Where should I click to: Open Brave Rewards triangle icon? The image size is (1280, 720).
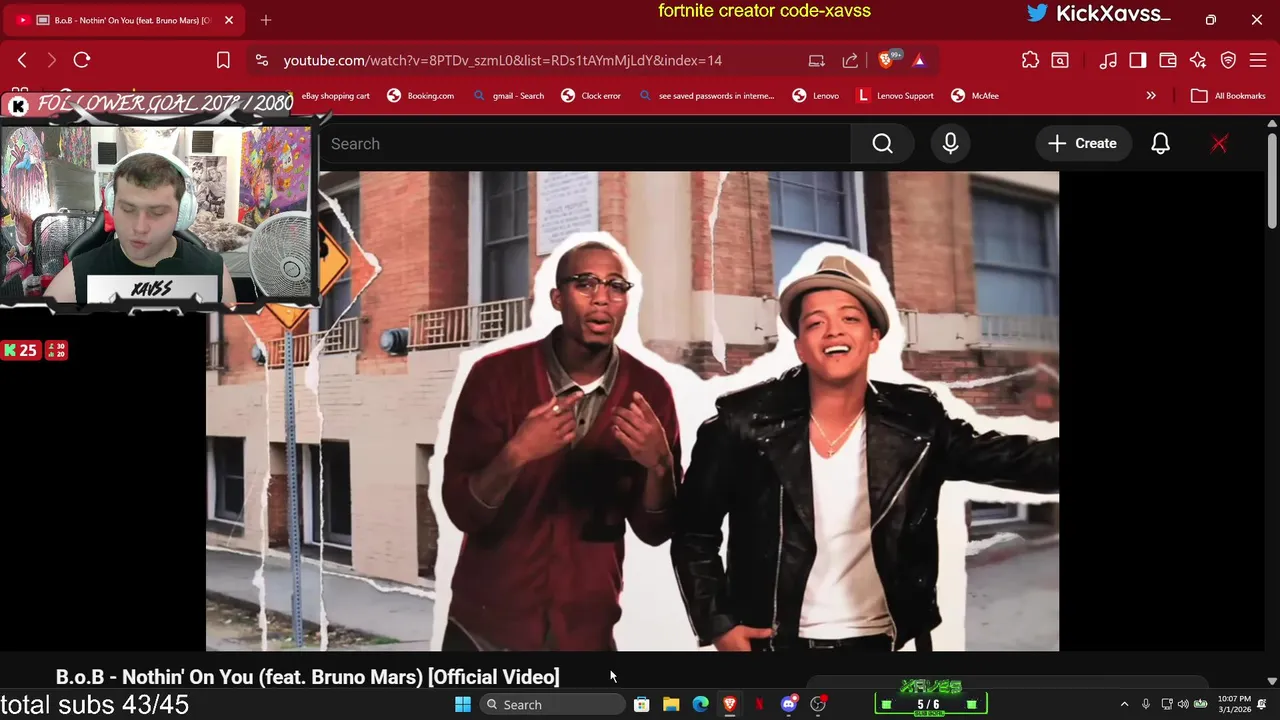(919, 60)
